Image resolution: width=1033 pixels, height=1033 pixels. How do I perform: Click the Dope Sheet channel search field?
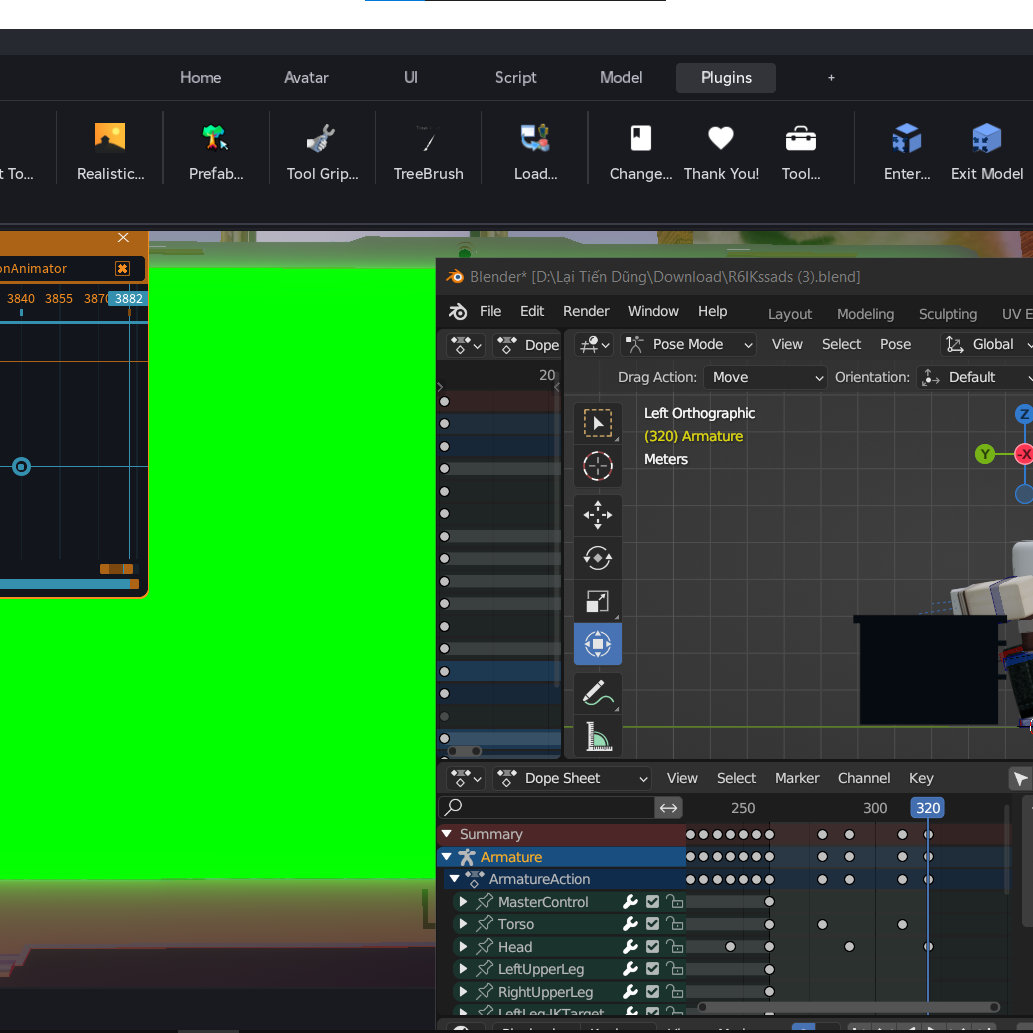click(x=547, y=807)
